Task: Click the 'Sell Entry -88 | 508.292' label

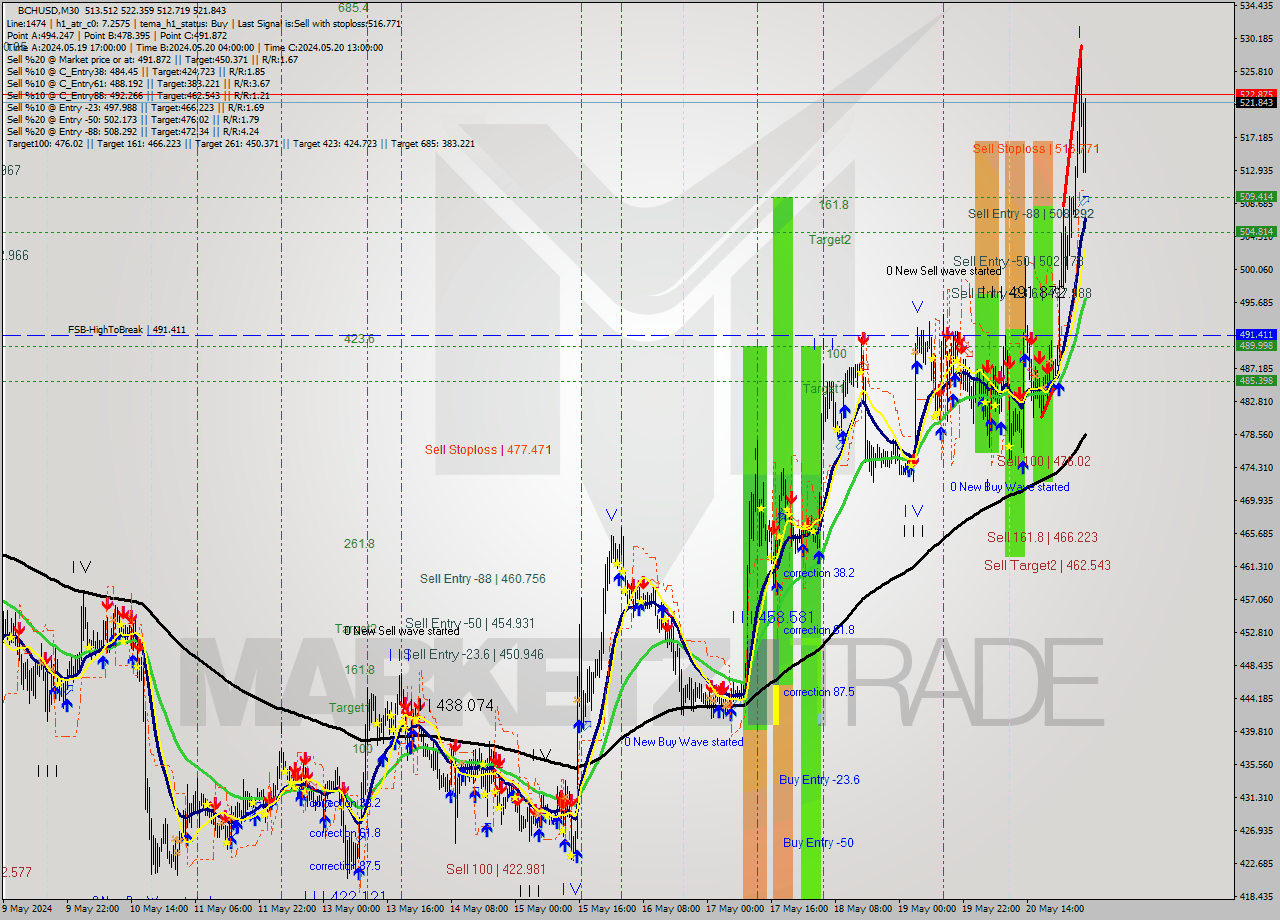Action: pyautogui.click(x=1031, y=214)
